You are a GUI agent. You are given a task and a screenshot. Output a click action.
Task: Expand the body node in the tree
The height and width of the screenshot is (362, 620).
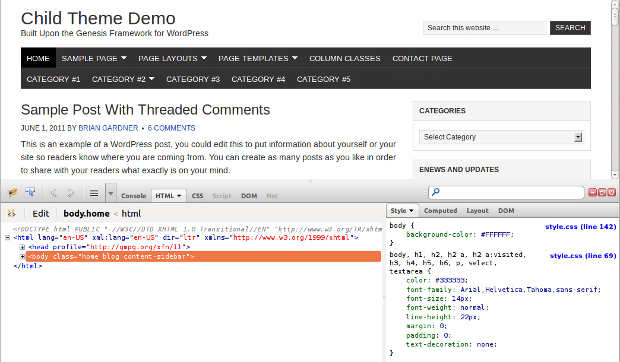click(x=22, y=256)
